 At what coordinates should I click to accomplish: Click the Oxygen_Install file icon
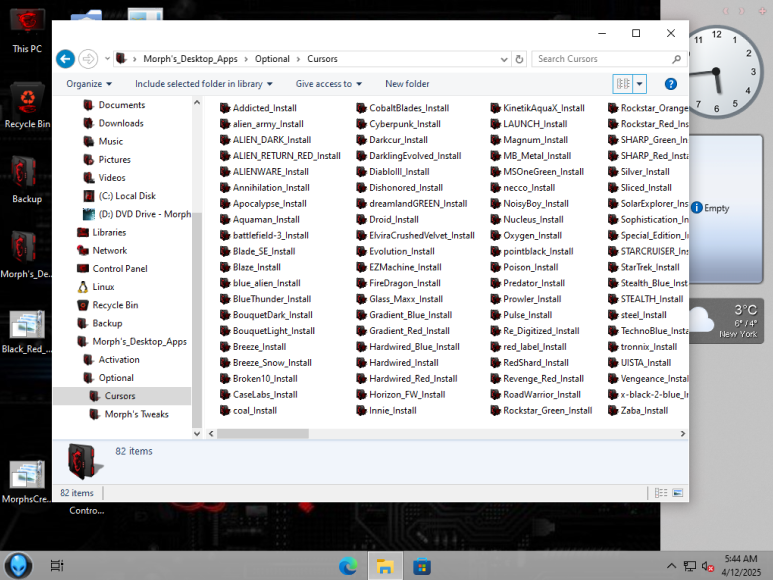tap(495, 236)
